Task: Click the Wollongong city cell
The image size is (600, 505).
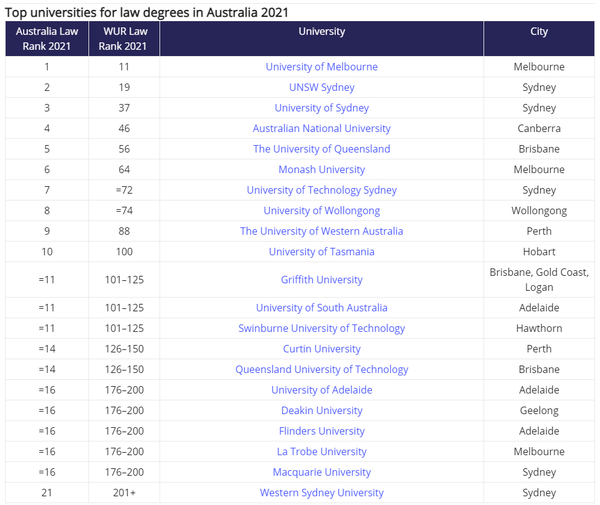Action: click(539, 211)
